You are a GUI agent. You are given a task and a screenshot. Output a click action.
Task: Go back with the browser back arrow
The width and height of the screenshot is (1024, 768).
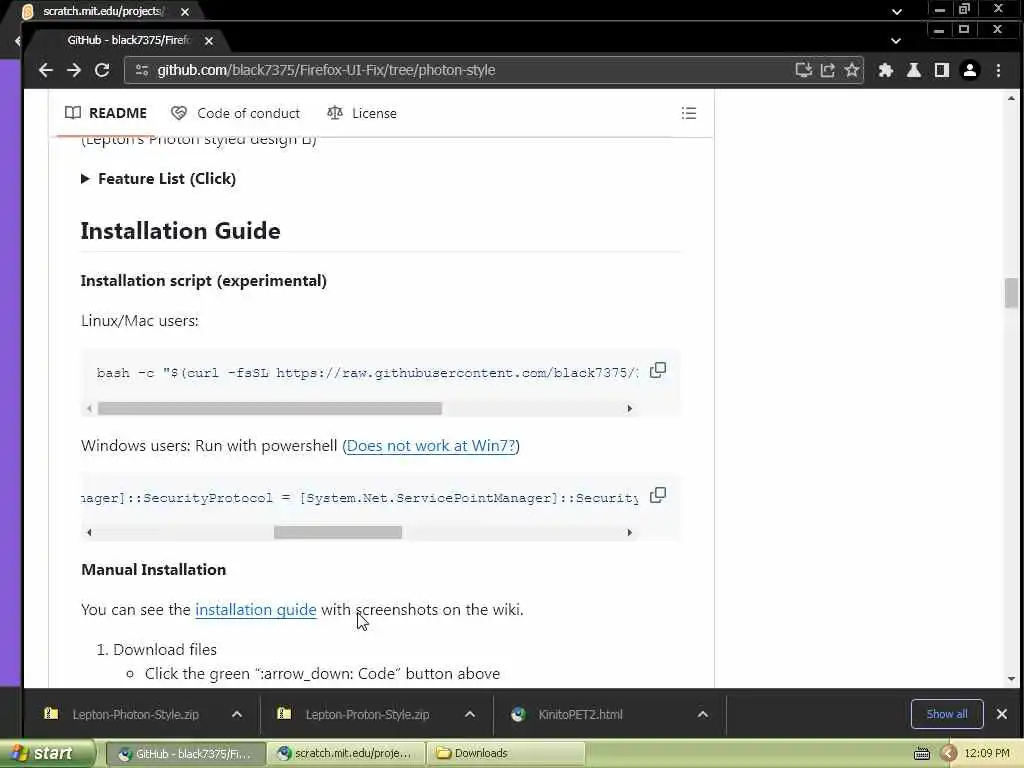45,71
